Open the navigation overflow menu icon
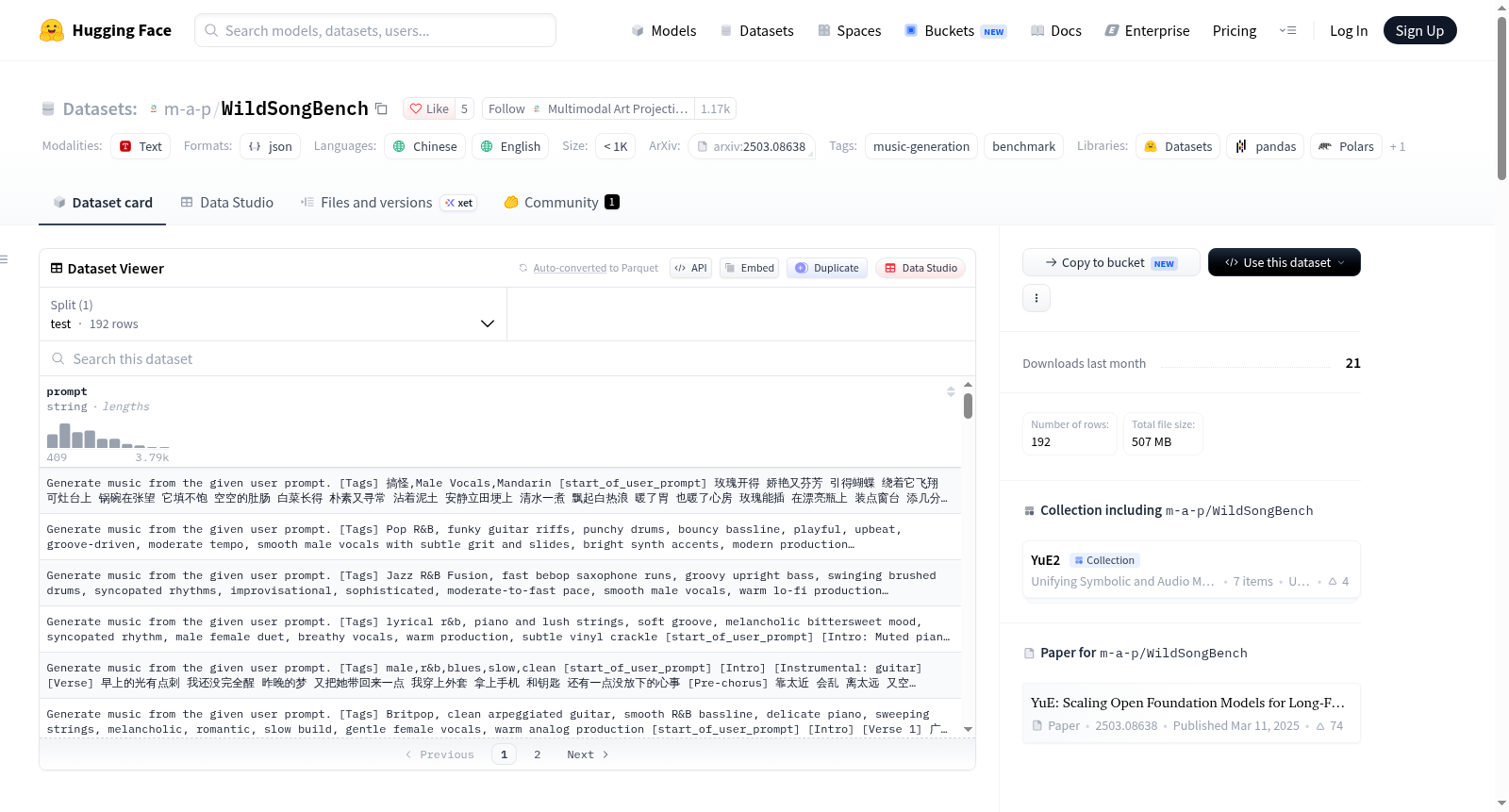The image size is (1509, 812). pos(1287,30)
